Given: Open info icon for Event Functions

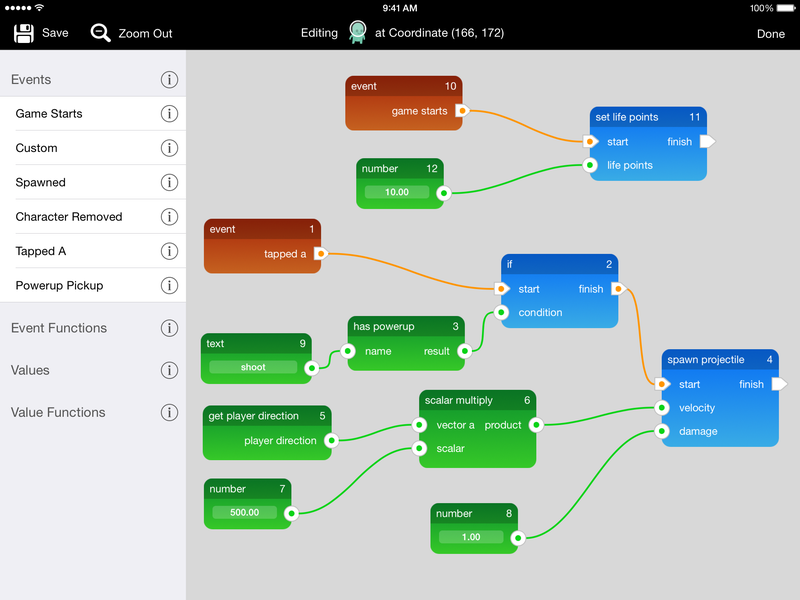Looking at the screenshot, I should click(x=169, y=328).
